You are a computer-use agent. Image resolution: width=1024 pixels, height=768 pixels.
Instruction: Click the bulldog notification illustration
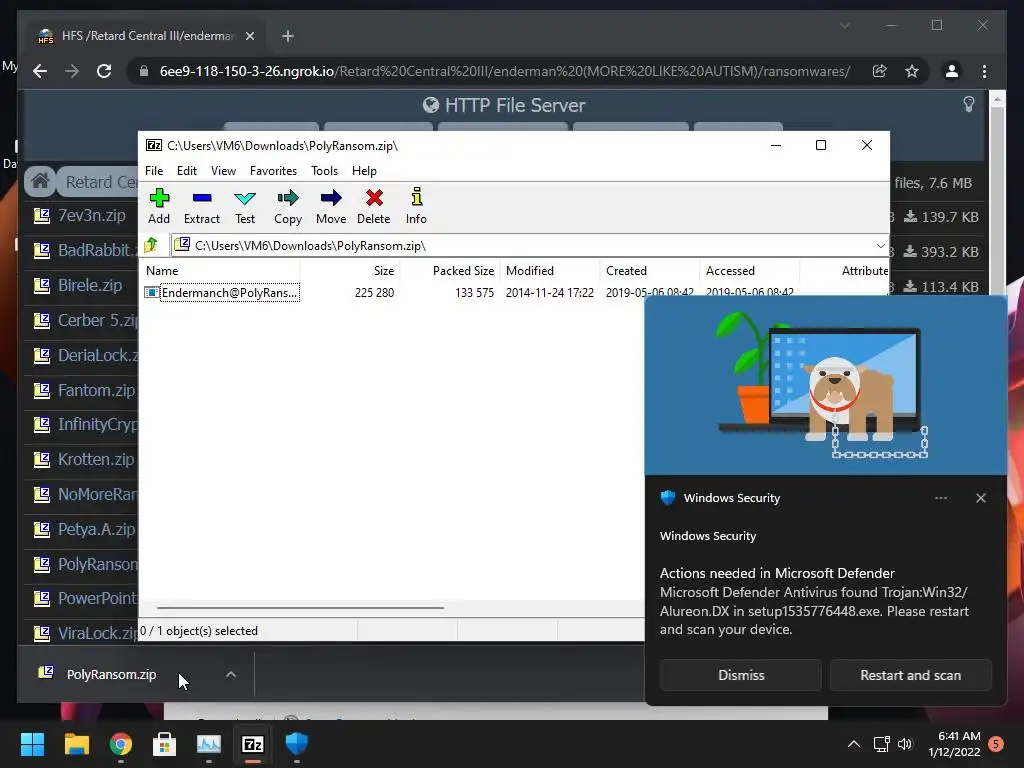pyautogui.click(x=825, y=385)
